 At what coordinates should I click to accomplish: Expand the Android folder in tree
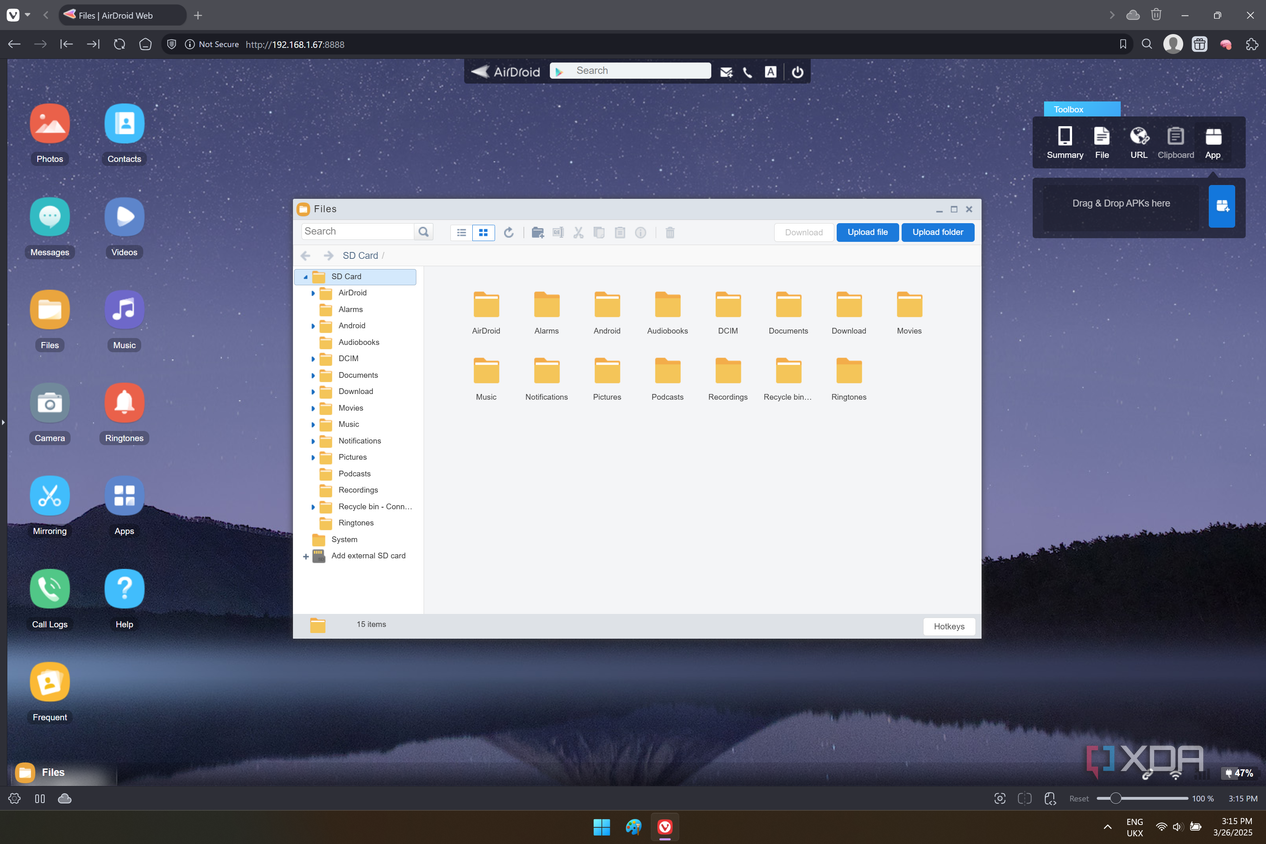click(313, 326)
